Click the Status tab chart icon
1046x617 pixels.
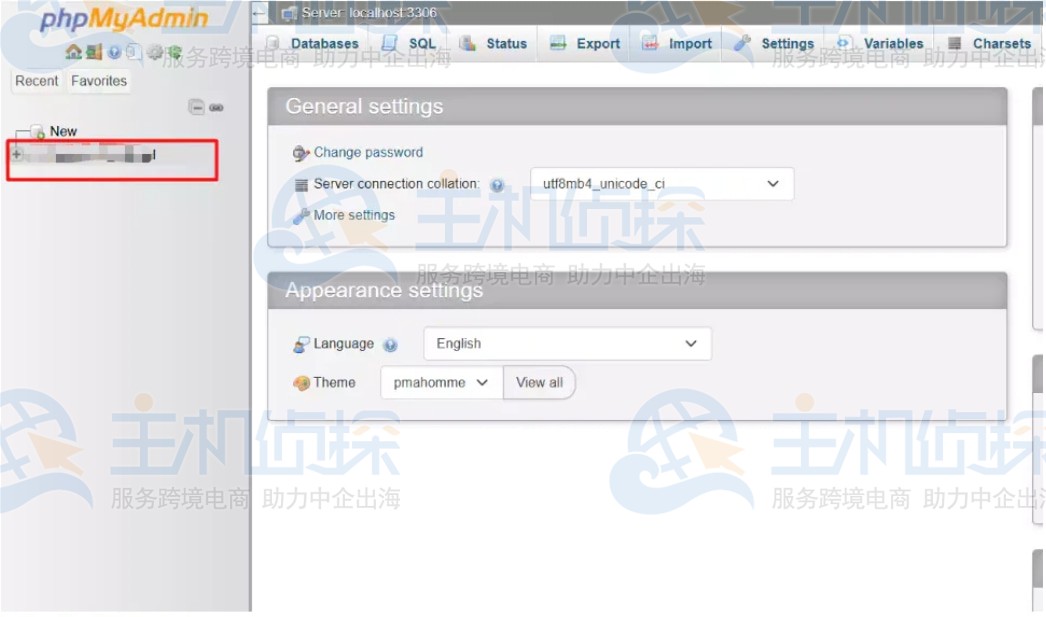468,43
